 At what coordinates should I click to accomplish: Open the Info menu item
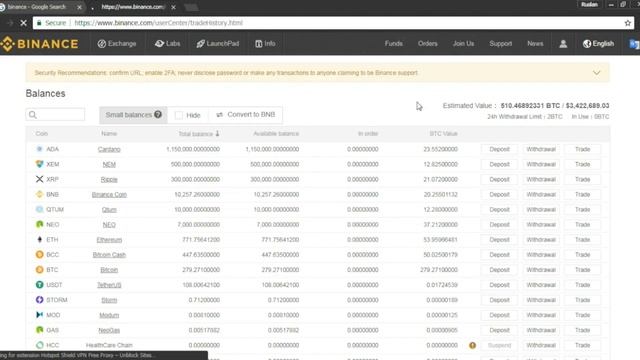pos(265,44)
